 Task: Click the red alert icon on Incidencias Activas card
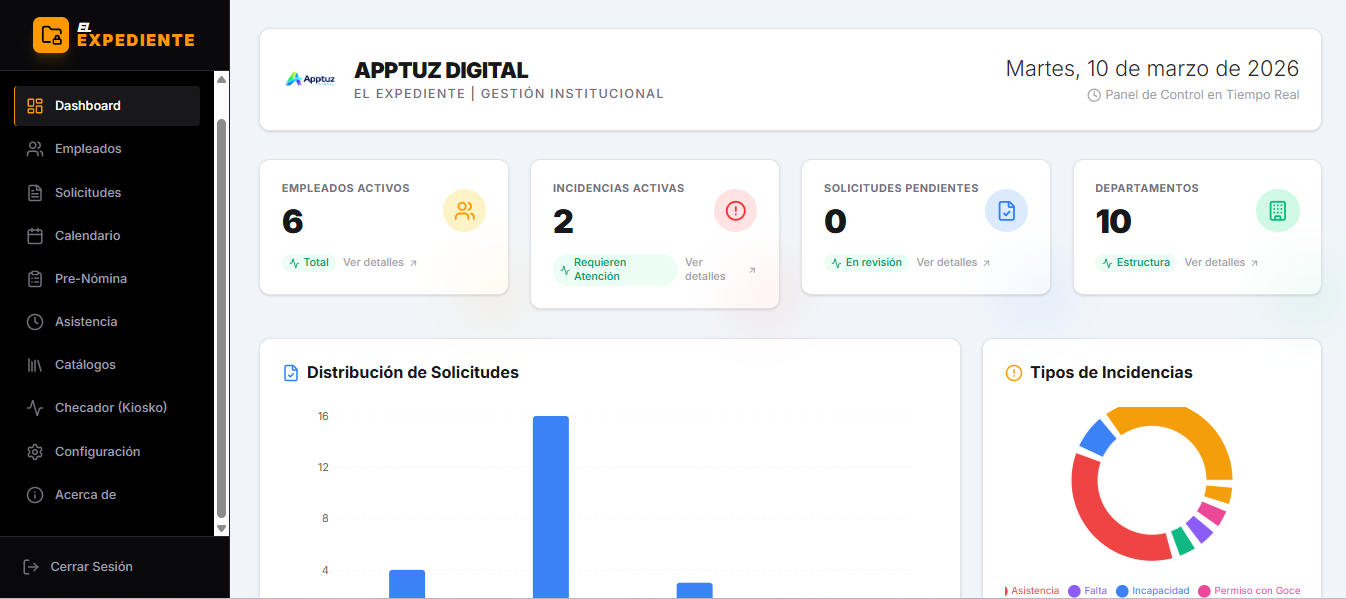pyautogui.click(x=736, y=211)
